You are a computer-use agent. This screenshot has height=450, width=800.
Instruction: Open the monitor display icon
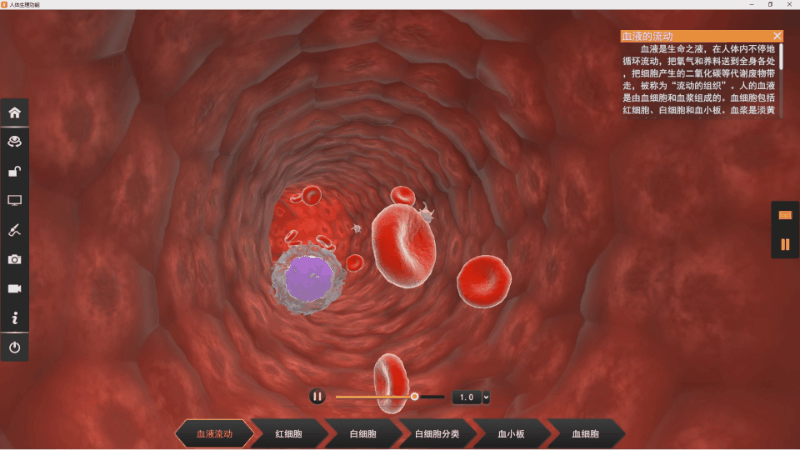point(14,201)
